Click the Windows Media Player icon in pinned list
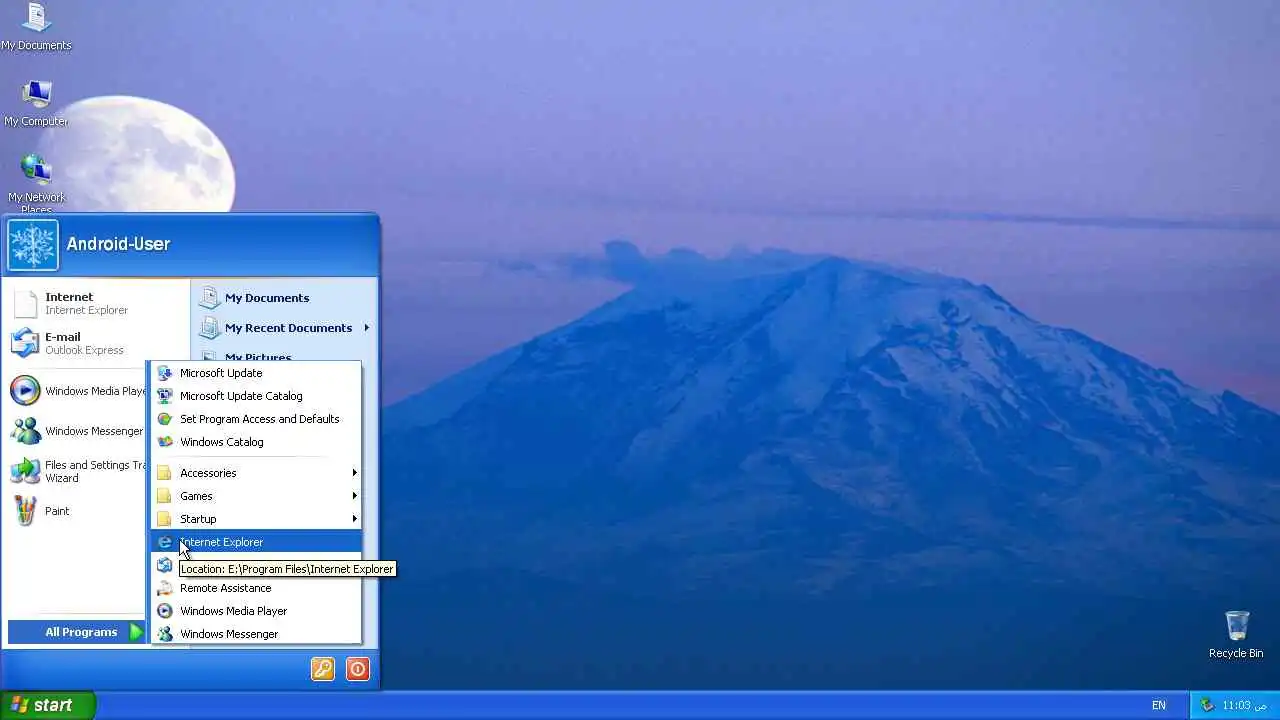The width and height of the screenshot is (1280, 720). click(25, 391)
